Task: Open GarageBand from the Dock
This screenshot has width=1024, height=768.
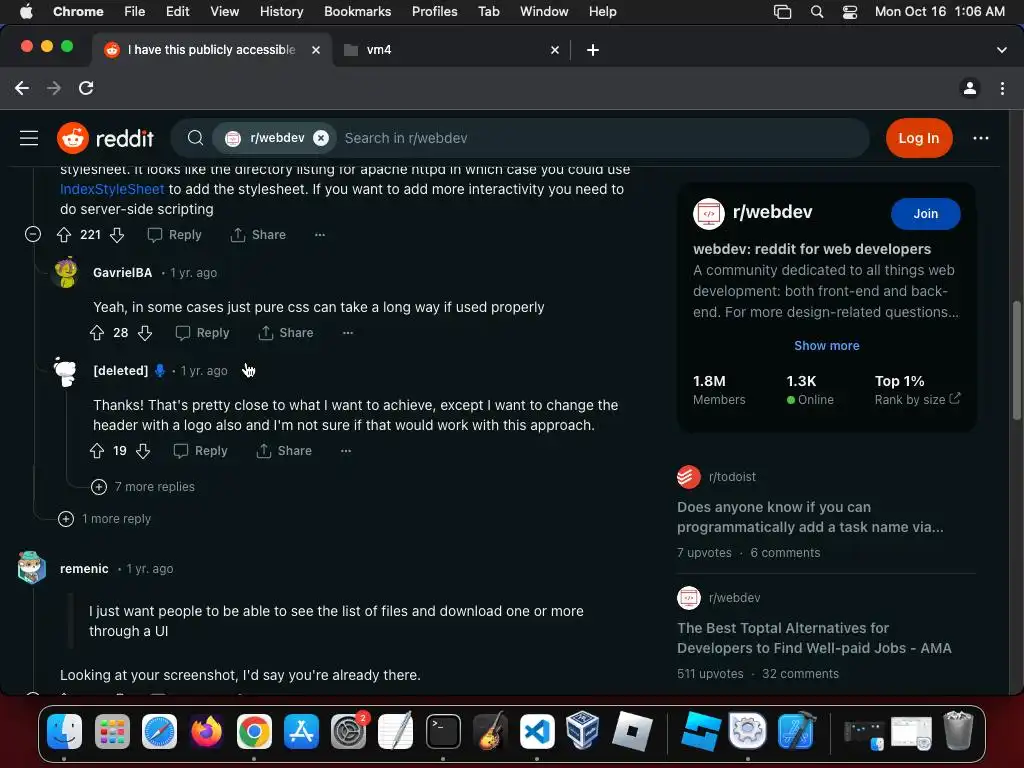Action: pos(490,730)
